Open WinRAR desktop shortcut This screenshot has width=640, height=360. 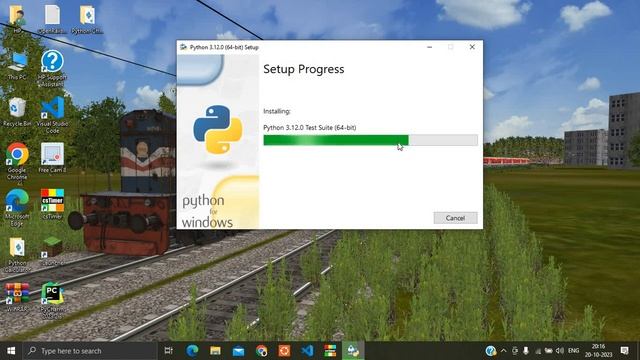[x=17, y=298]
